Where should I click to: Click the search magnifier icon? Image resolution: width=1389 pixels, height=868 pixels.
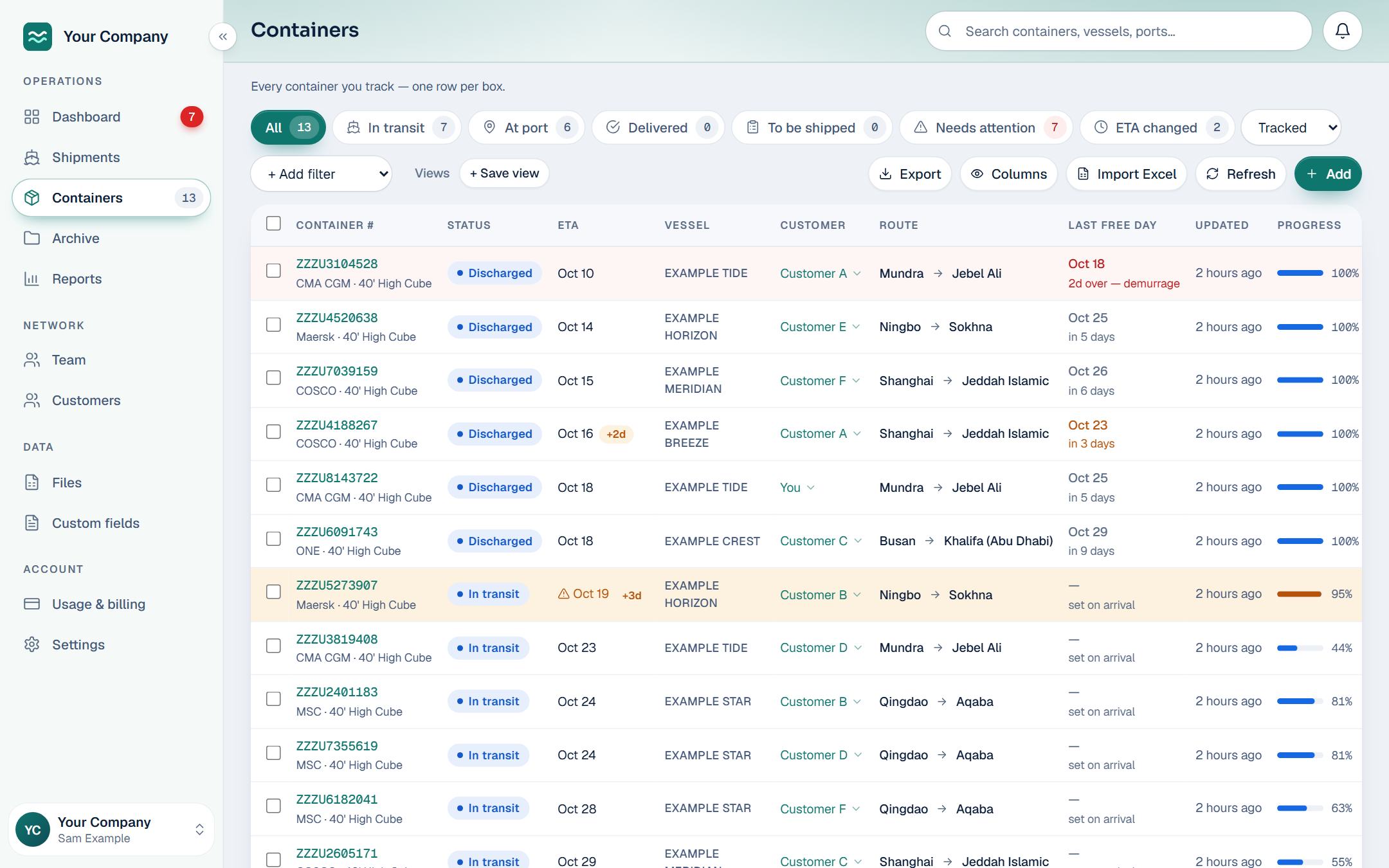945,31
